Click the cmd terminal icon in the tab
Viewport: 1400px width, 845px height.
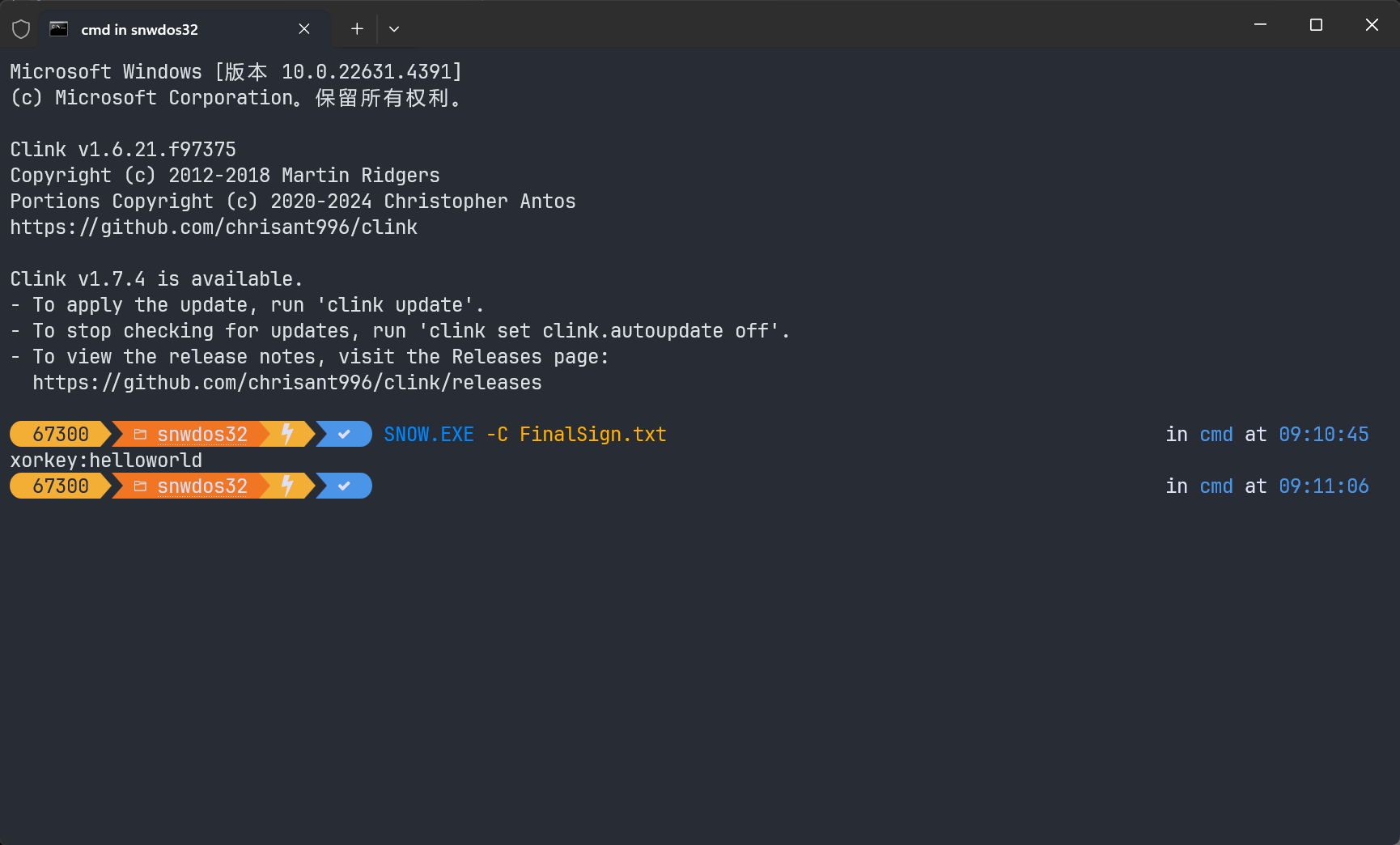[58, 29]
